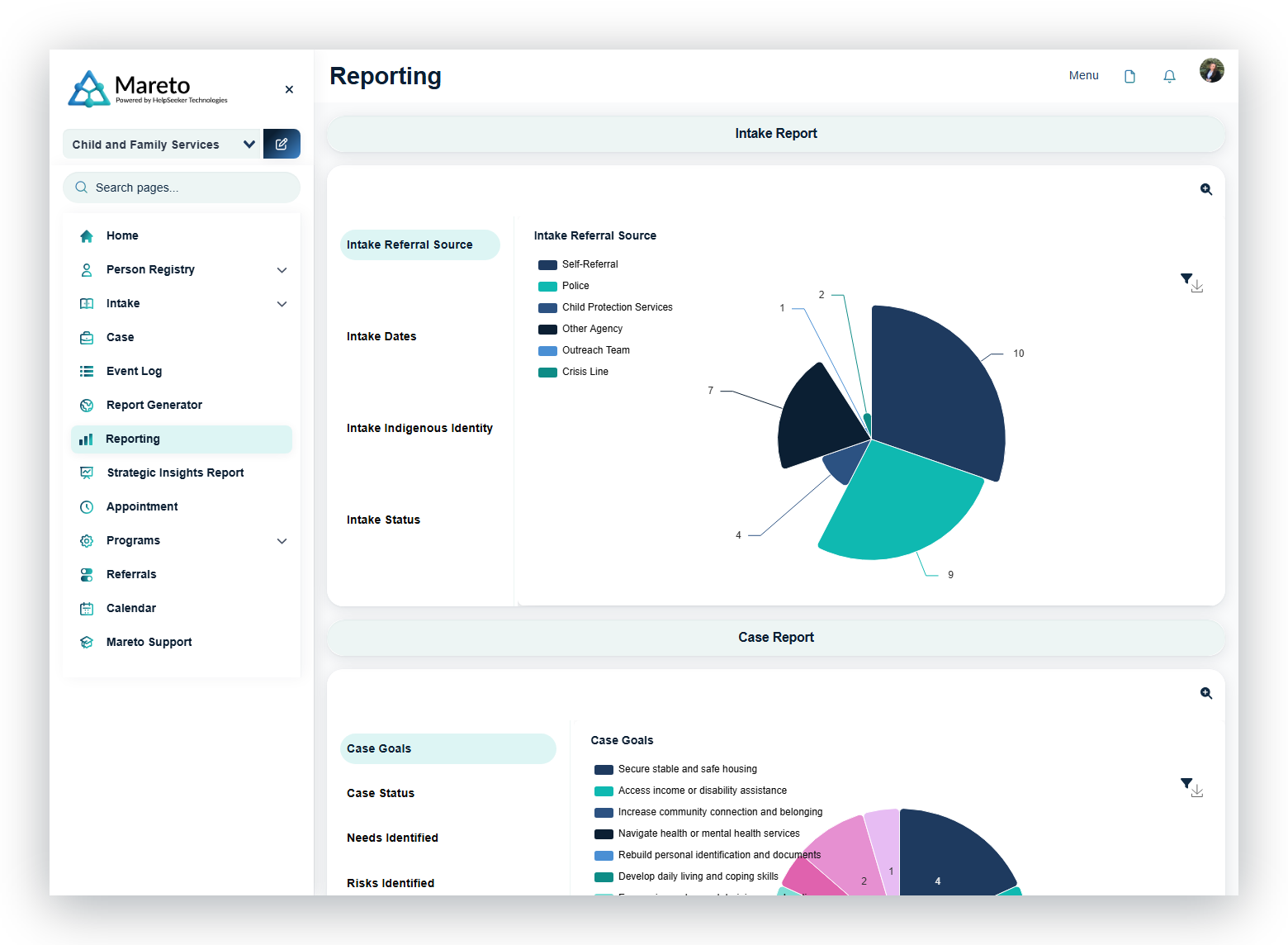1288x945 pixels.
Task: Click filter icon on Intake Referral chart
Action: tap(1186, 279)
